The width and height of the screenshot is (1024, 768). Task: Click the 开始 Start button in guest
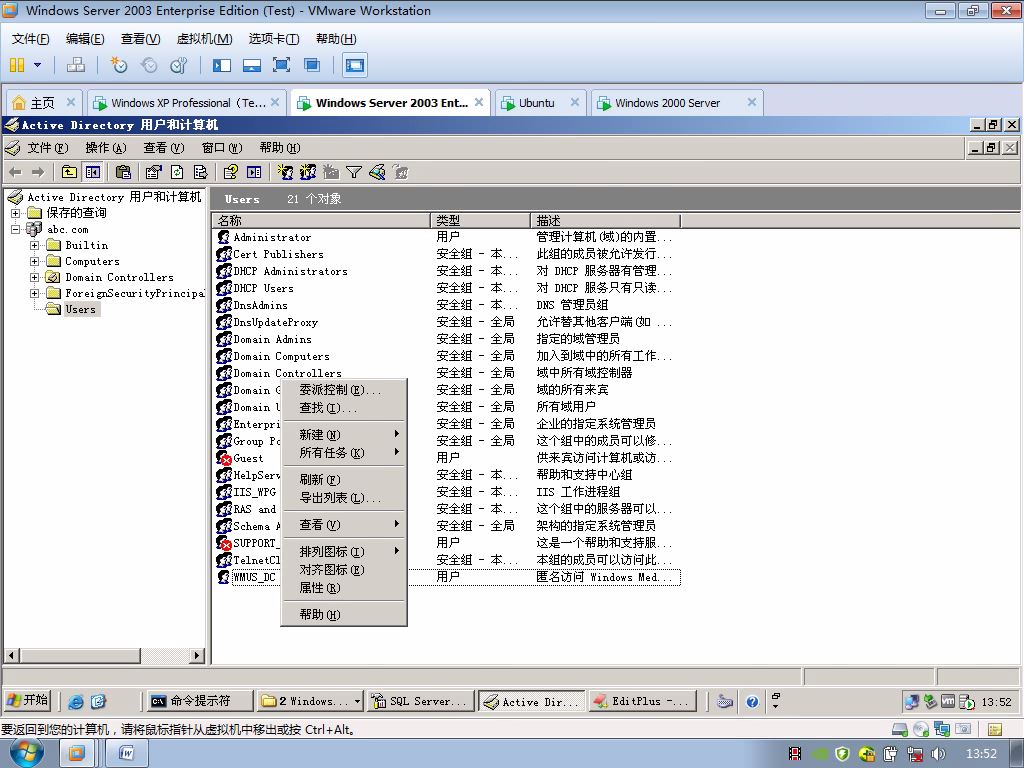(27, 701)
